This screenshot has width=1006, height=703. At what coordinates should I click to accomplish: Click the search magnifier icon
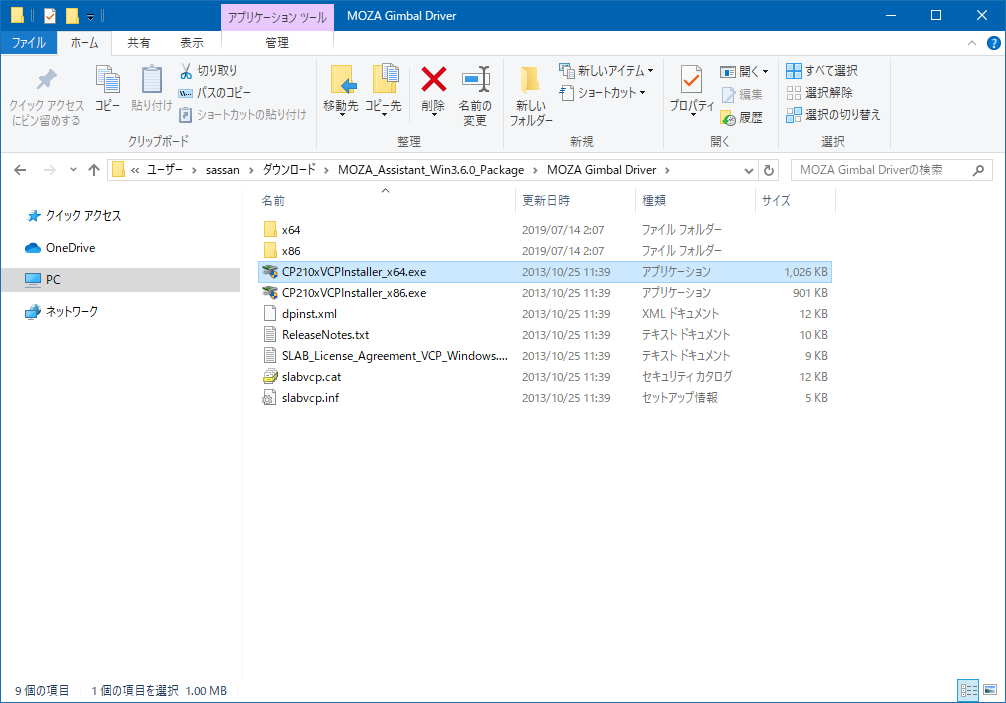(978, 170)
